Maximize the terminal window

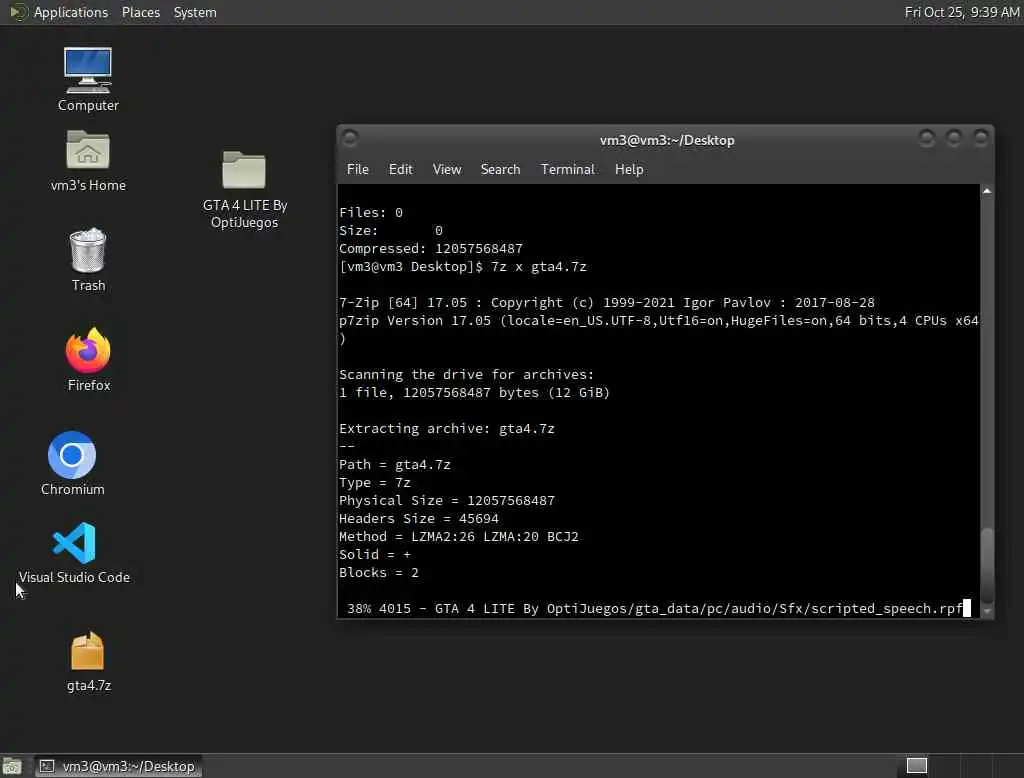(x=953, y=138)
